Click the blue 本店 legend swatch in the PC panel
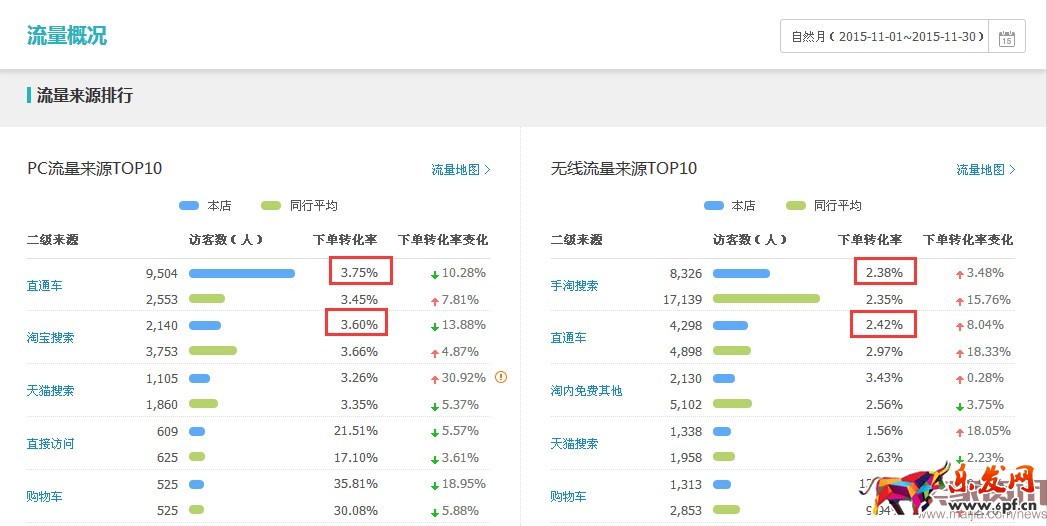This screenshot has height=526, width=1047. click(189, 206)
